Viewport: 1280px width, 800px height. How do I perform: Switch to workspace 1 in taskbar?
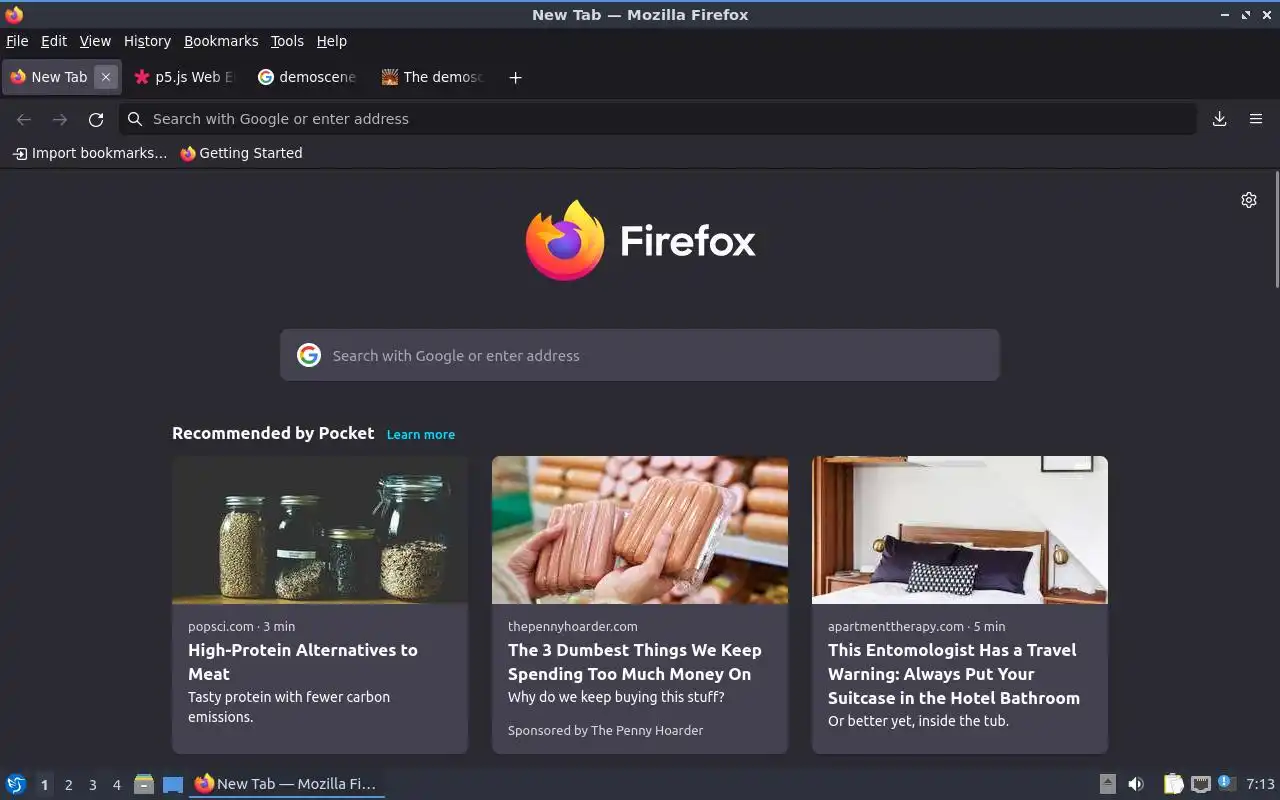click(x=45, y=785)
